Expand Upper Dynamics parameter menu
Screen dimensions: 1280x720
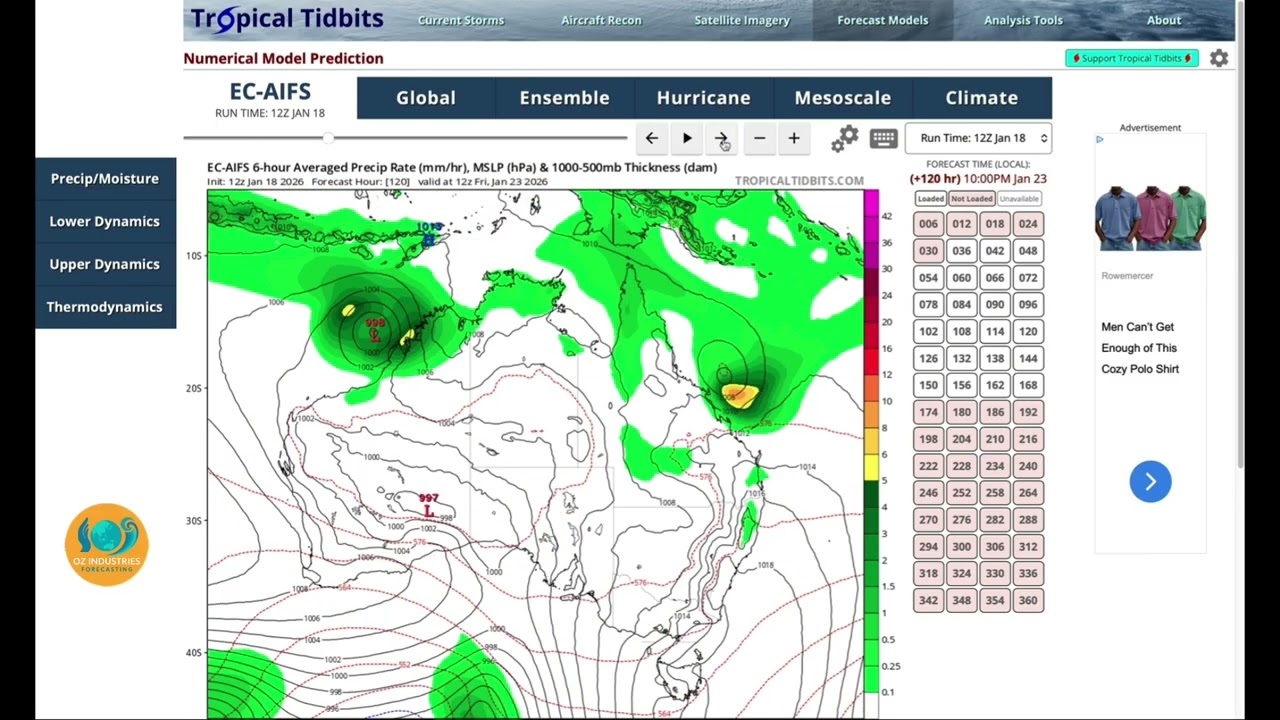click(105, 264)
